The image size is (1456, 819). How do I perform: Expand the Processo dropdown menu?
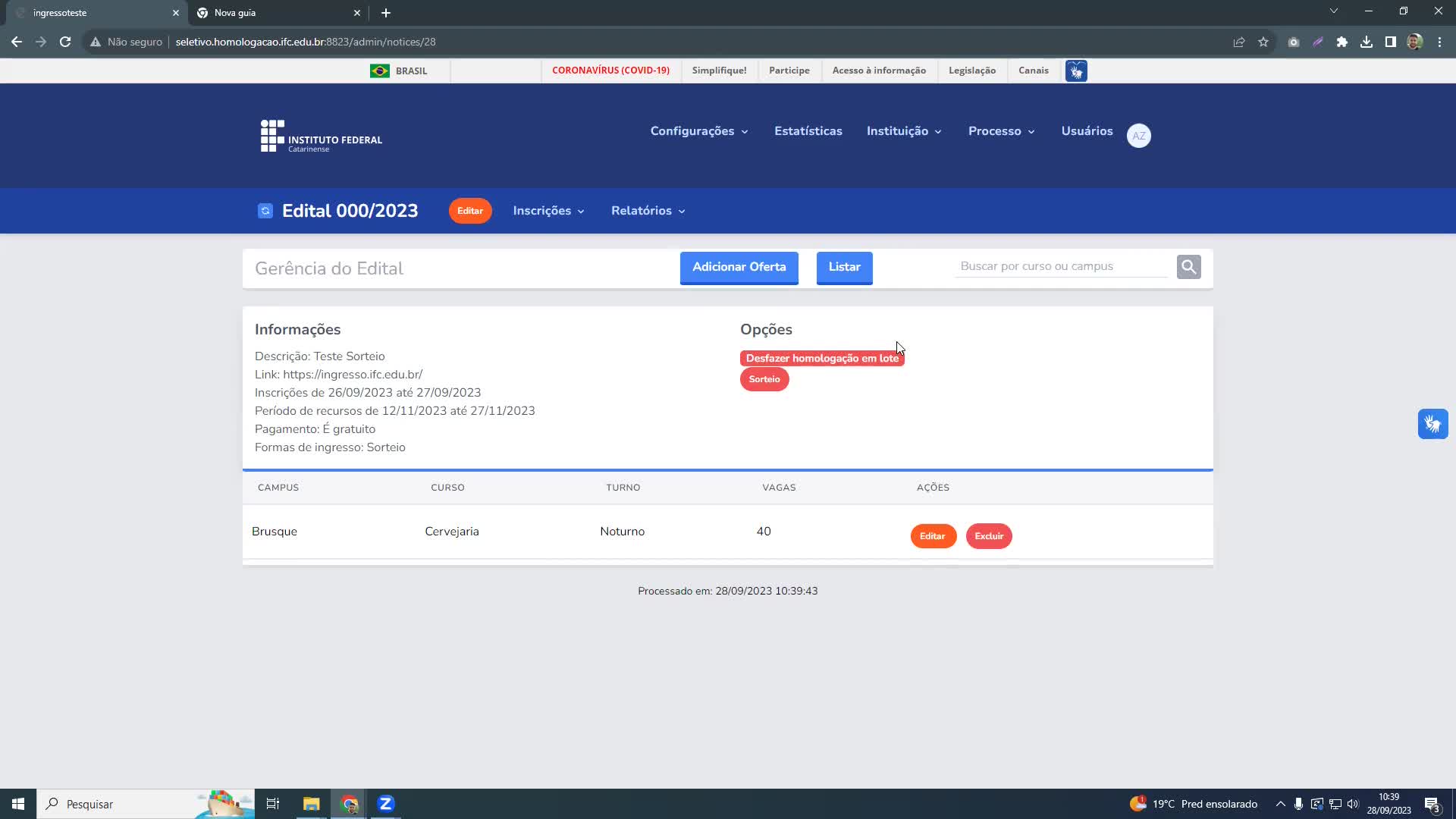(x=1002, y=131)
